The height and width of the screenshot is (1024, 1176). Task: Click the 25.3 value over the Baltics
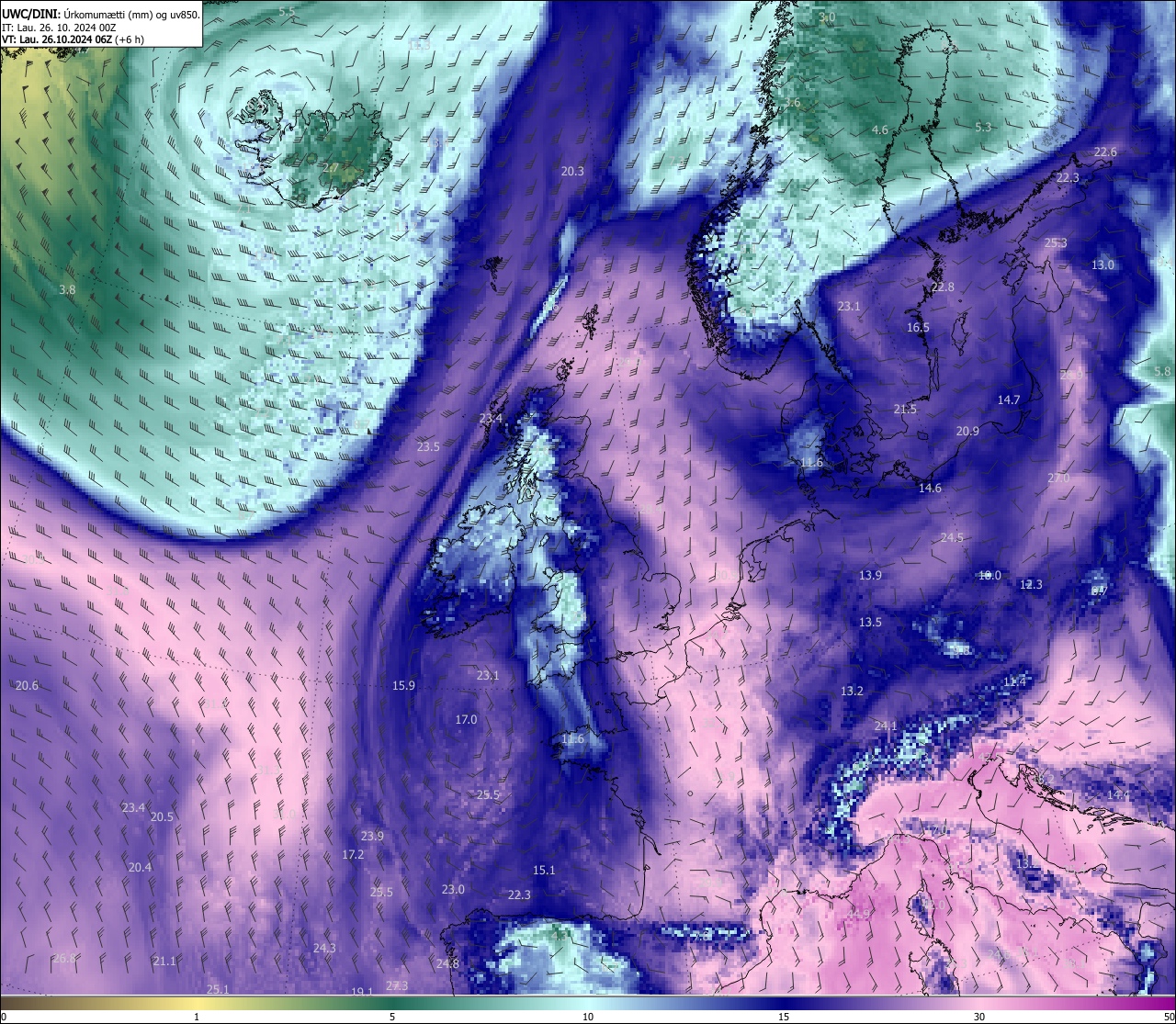(x=1056, y=242)
